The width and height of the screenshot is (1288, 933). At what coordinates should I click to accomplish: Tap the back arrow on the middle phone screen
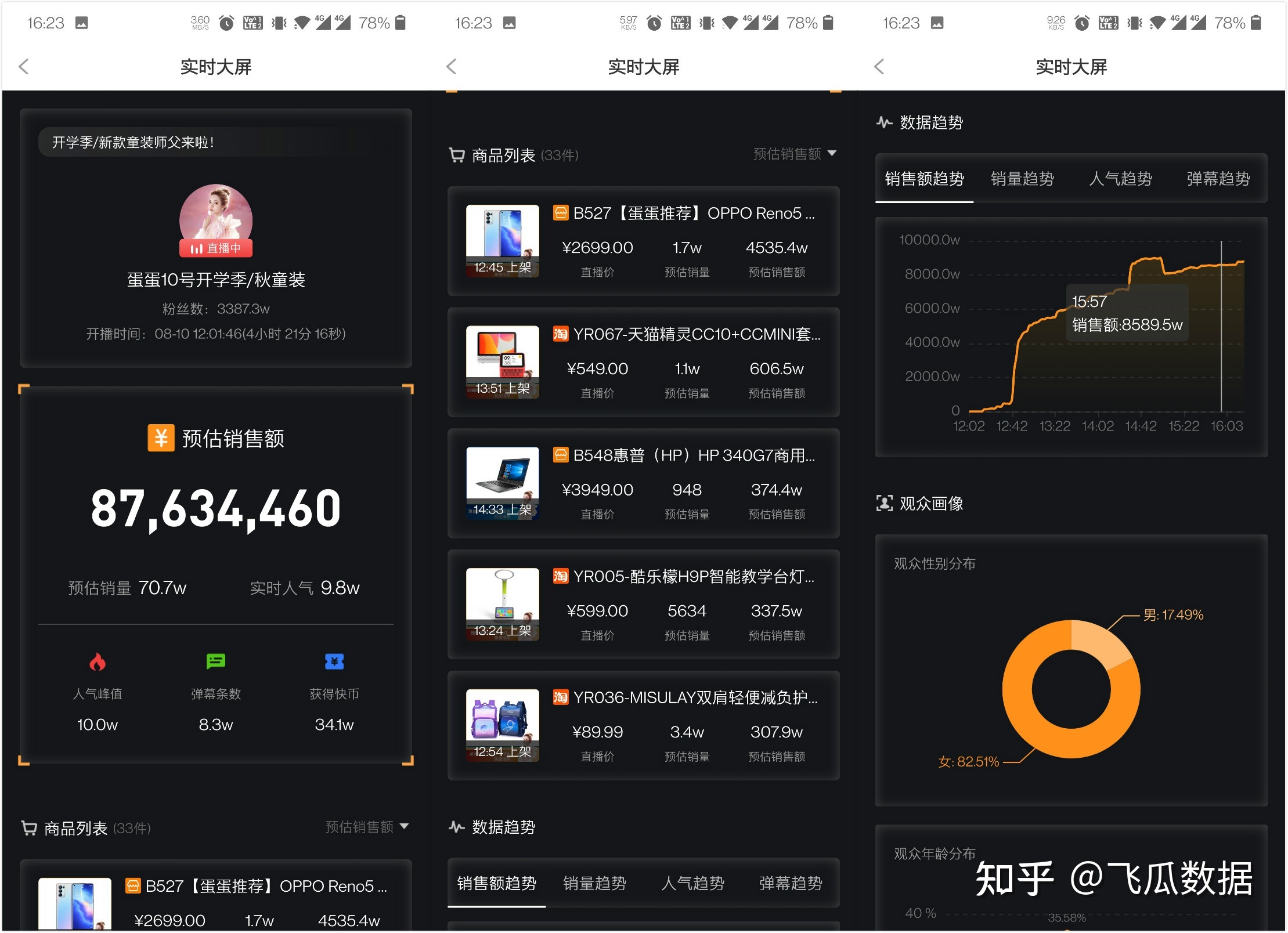(x=452, y=67)
